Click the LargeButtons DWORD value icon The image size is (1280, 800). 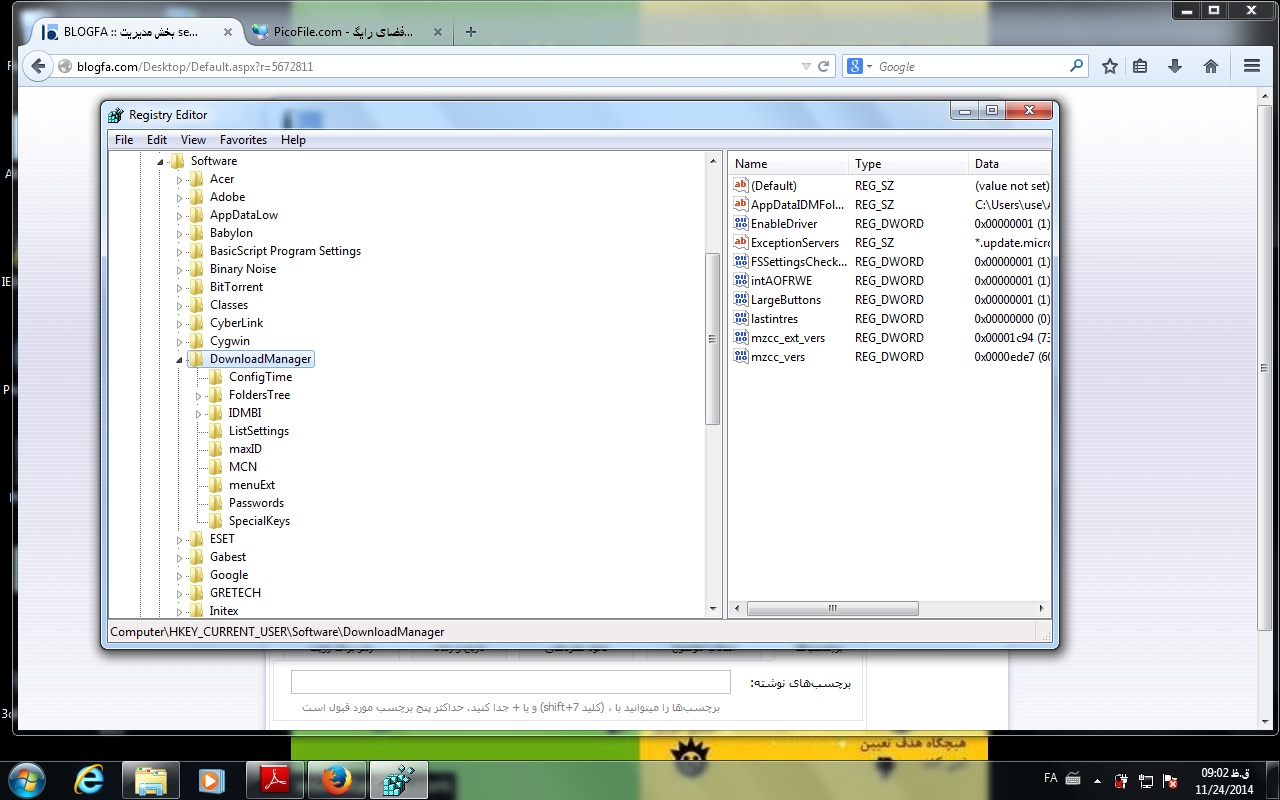(741, 299)
